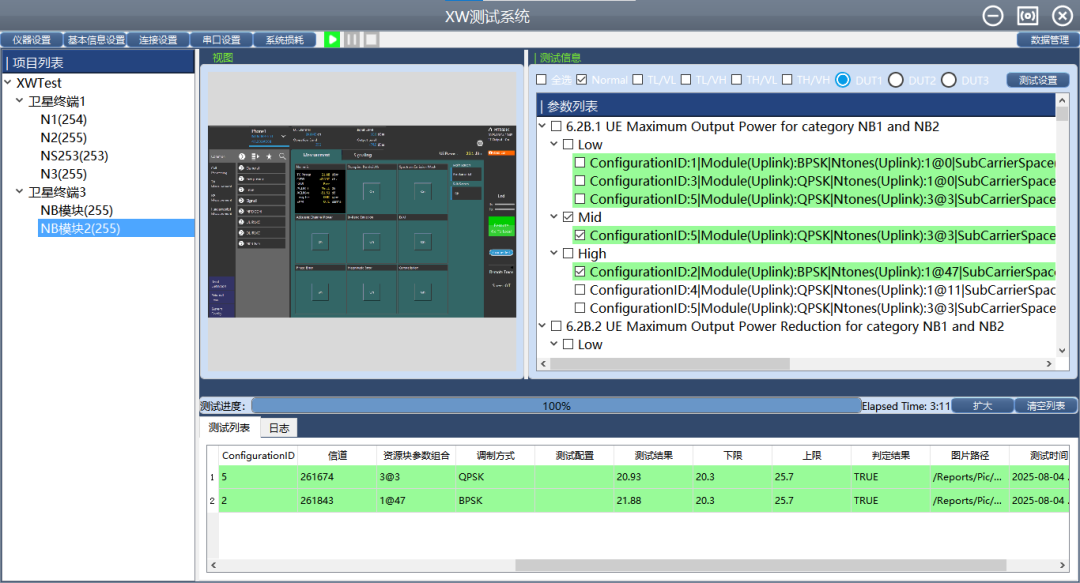Open the 仪器设置 menu
The height and width of the screenshot is (583, 1080).
tap(31, 40)
